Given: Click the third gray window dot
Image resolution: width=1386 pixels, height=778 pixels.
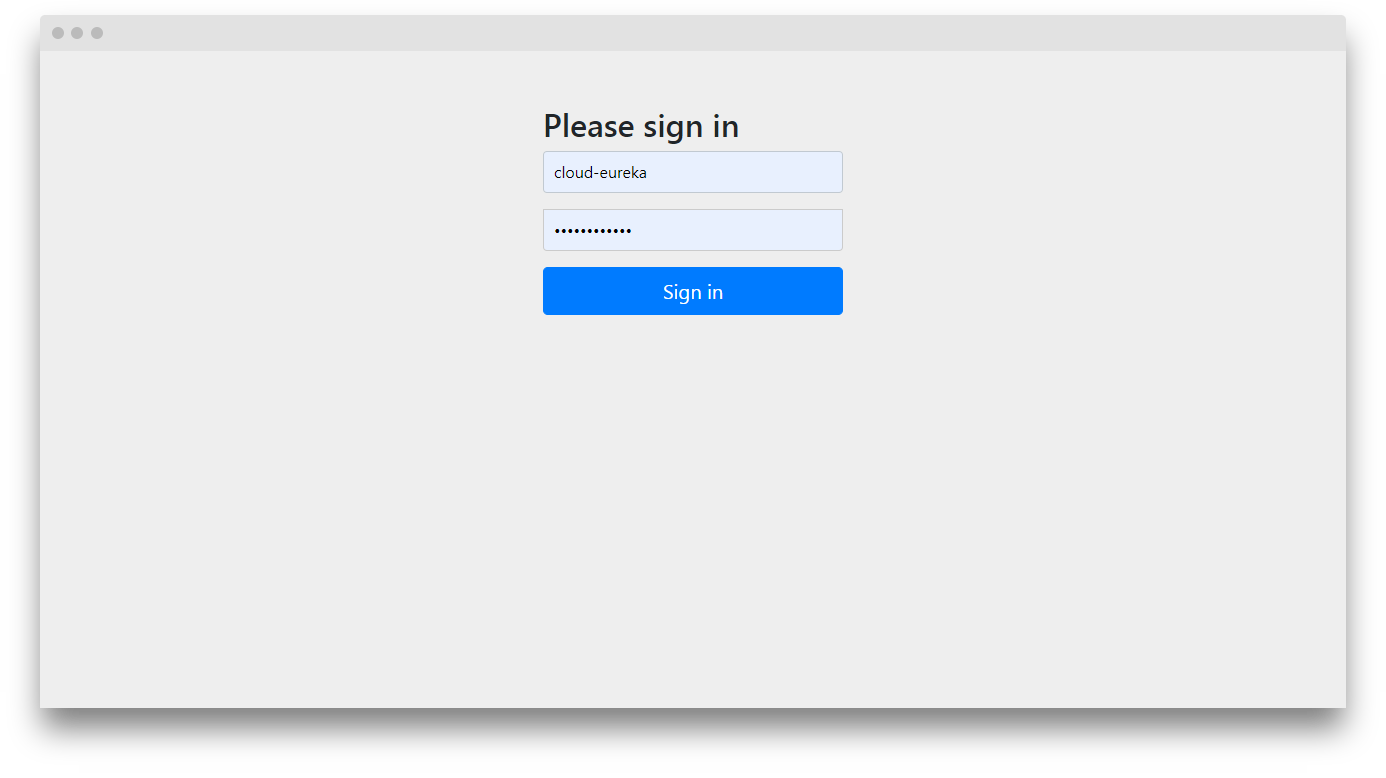Looking at the screenshot, I should [x=97, y=33].
